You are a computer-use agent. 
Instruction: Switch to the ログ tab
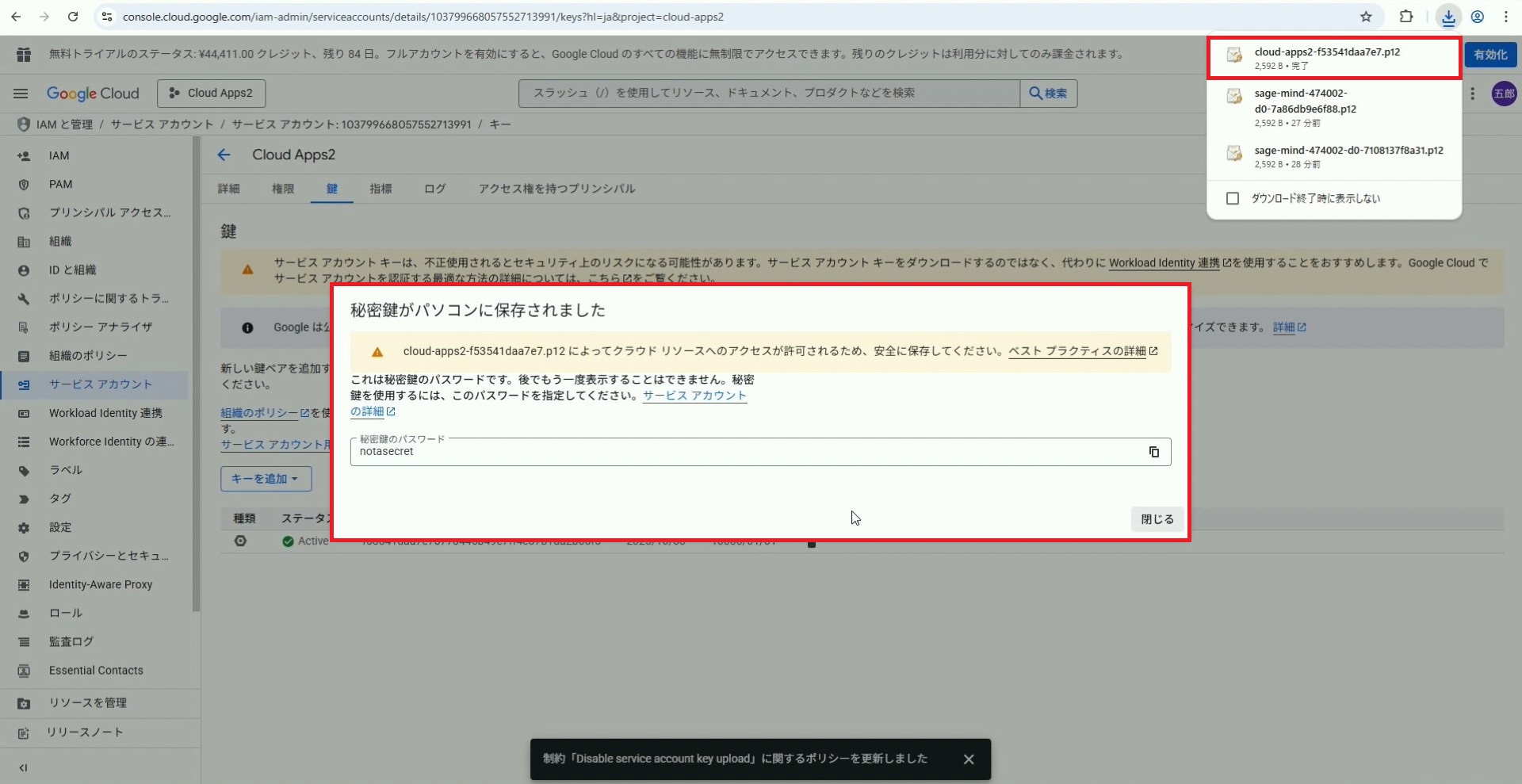[x=434, y=189]
